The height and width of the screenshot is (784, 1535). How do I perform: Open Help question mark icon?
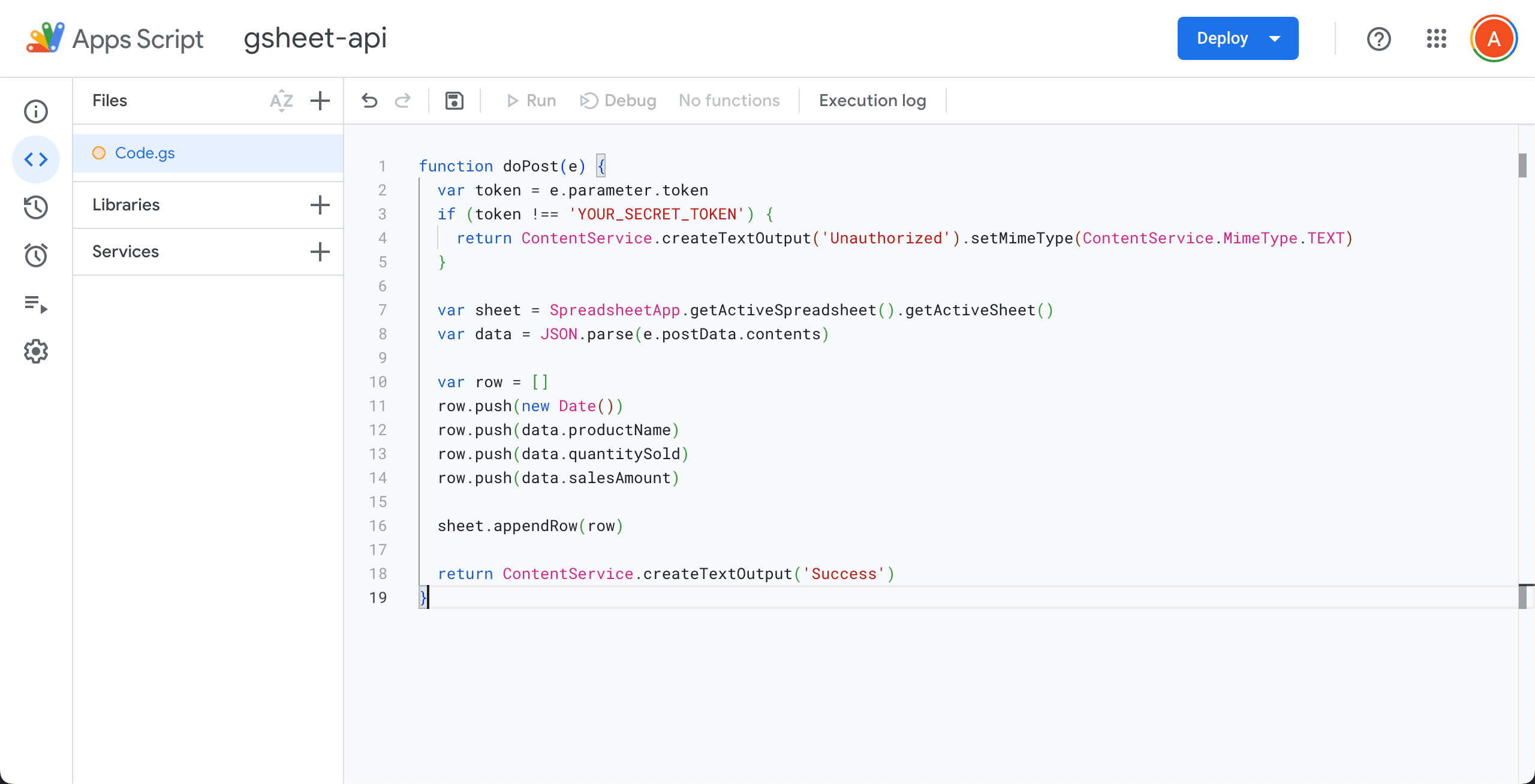pos(1379,39)
